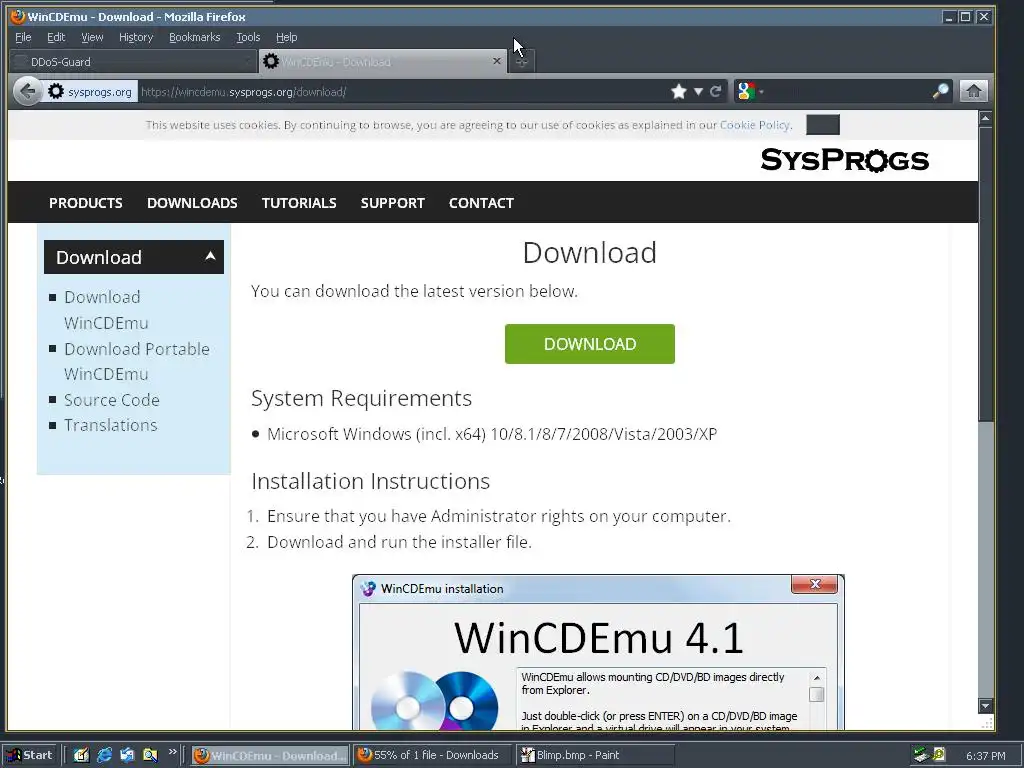
Task: Maximize the Firefox window
Action: pos(966,17)
